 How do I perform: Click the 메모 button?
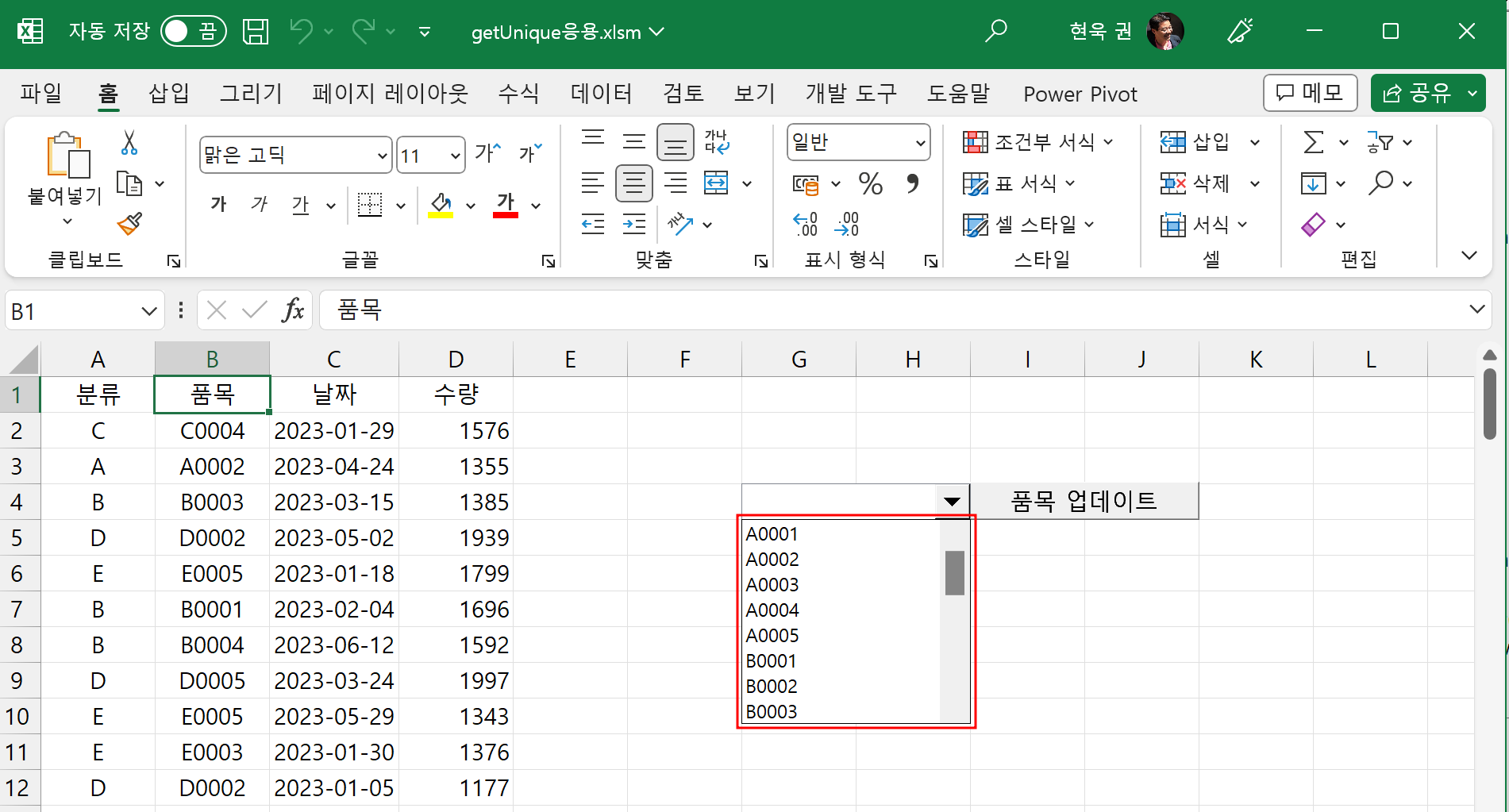pos(1310,93)
